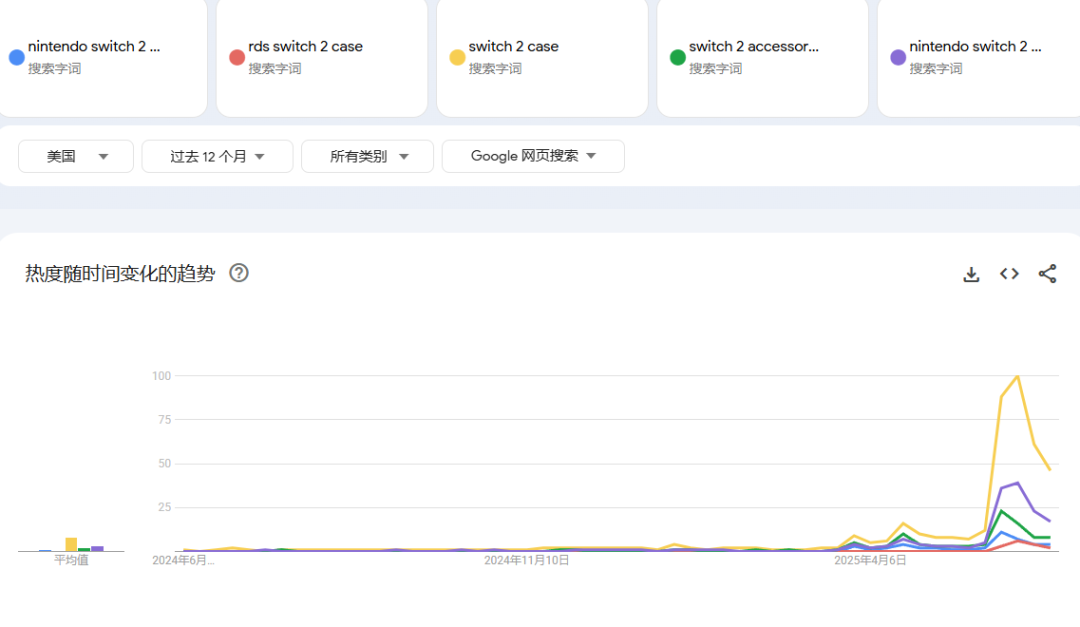The height and width of the screenshot is (627, 1080).
Task: Edit the purple-dot nintendo switch 2 term
Action: [975, 47]
